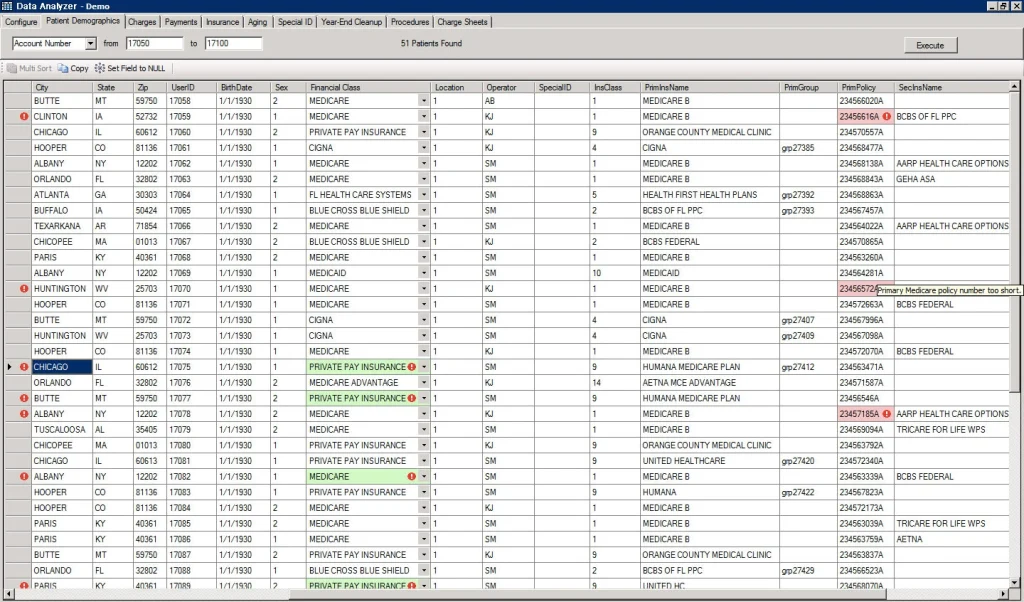Click the error icon in CHICAGO 17075 row header

click(24, 367)
